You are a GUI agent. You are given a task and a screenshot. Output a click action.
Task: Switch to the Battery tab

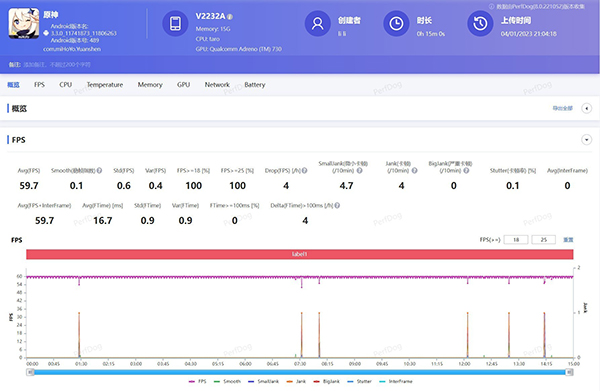pyautogui.click(x=254, y=85)
